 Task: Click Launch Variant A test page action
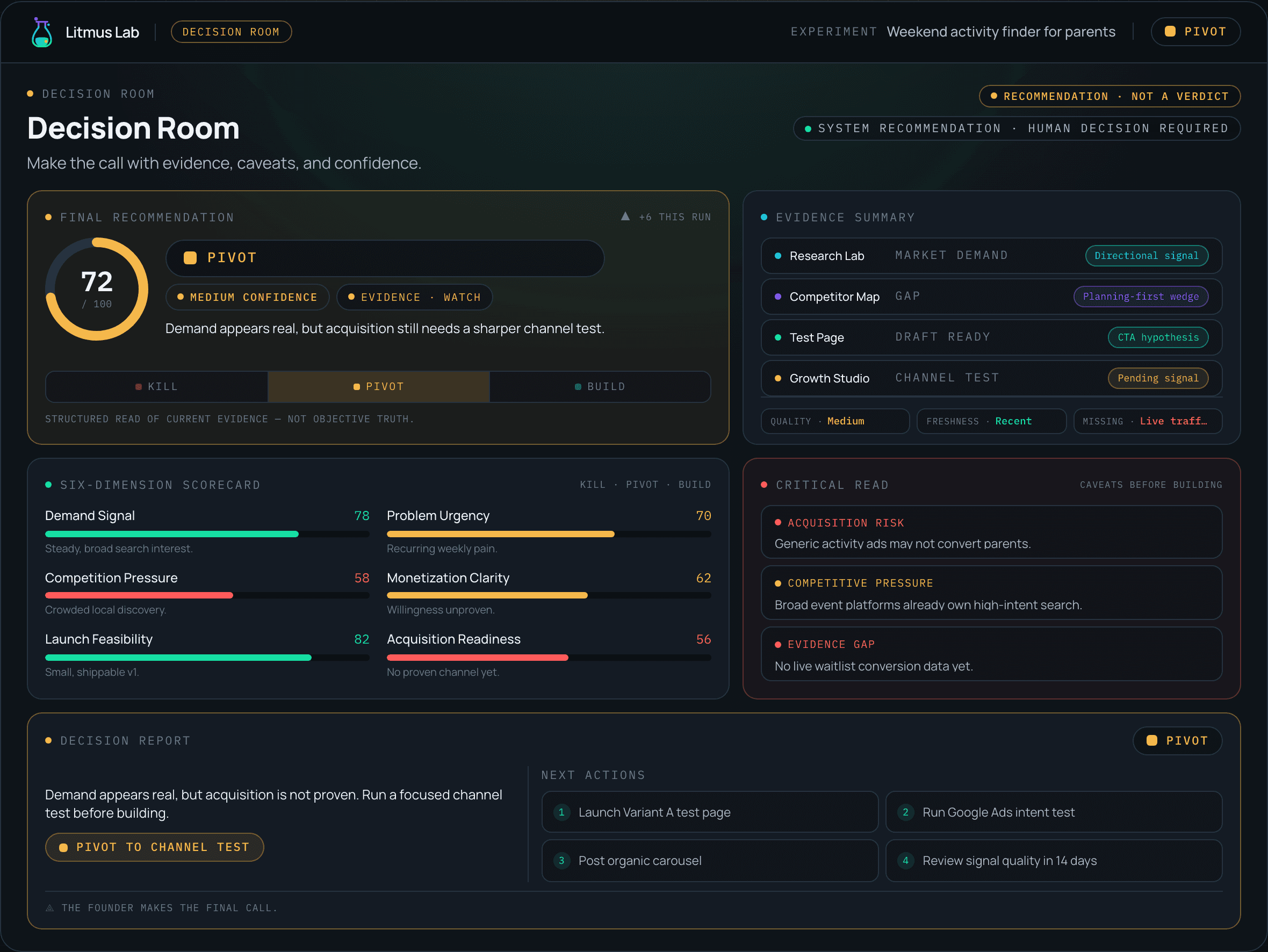[x=710, y=812]
